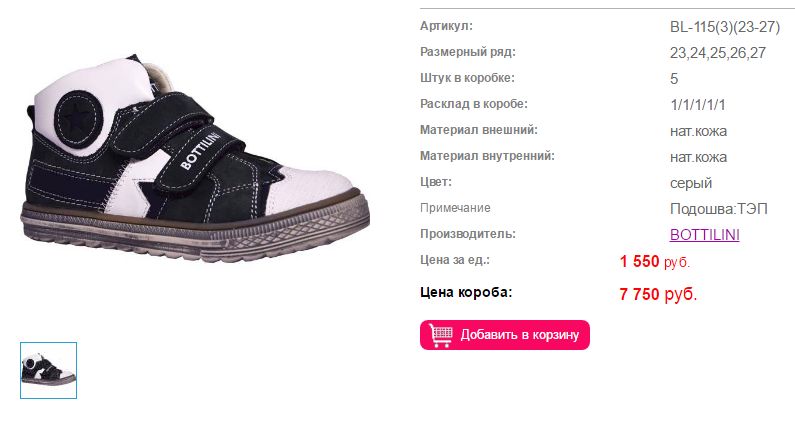Viewport: 795px width, 425px height.
Task: Click the Артикул label
Action: point(446,26)
